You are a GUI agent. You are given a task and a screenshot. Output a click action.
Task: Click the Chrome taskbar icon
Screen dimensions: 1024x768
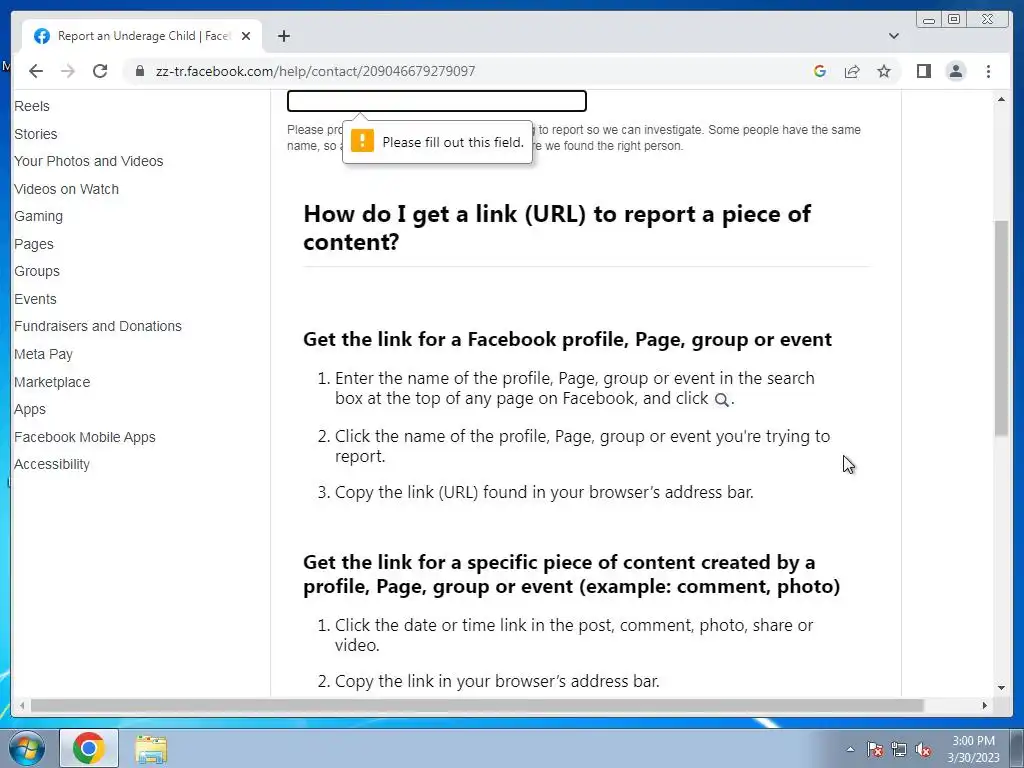(89, 748)
